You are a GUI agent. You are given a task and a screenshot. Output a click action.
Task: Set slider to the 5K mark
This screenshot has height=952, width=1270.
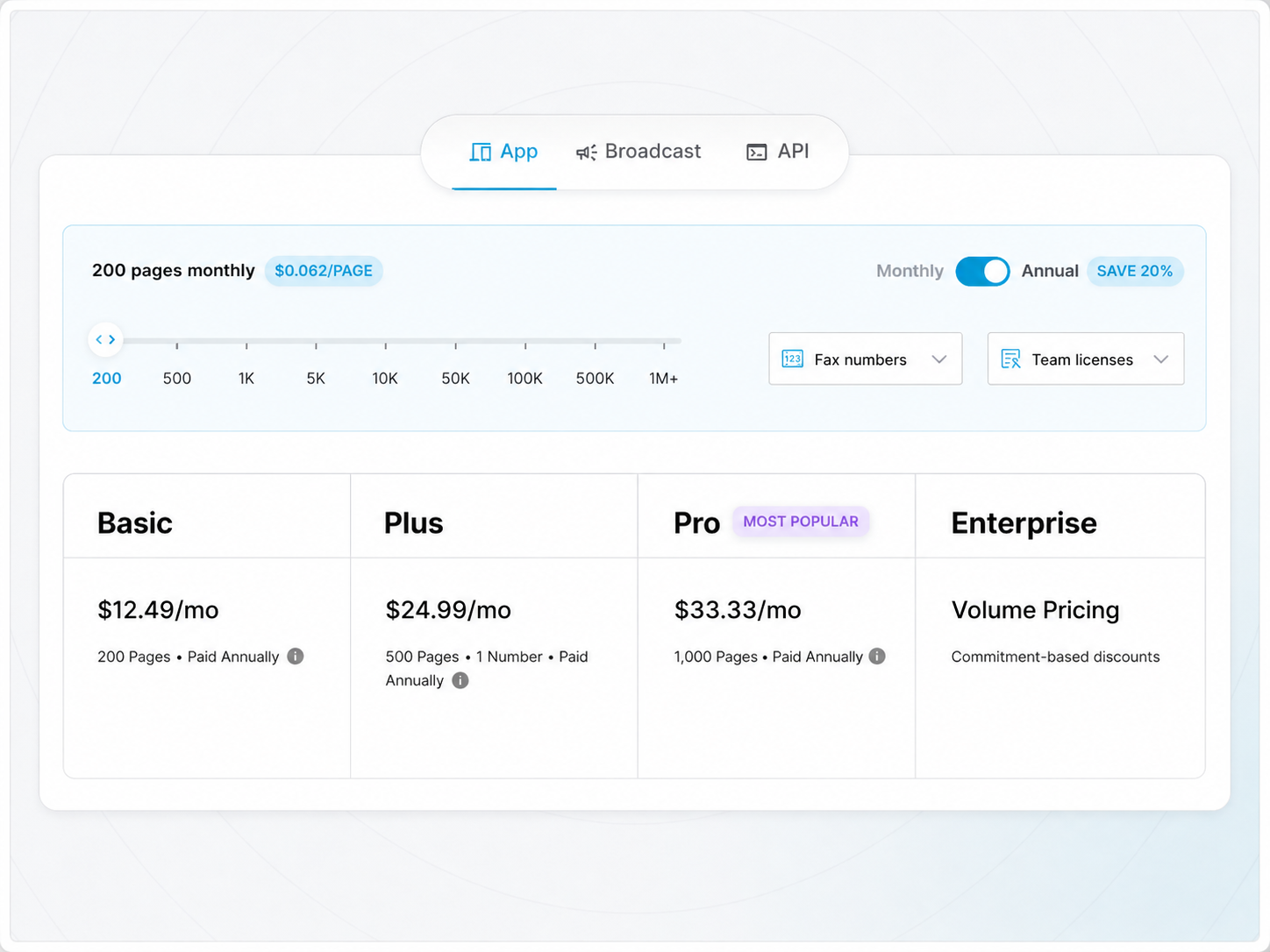tap(316, 378)
